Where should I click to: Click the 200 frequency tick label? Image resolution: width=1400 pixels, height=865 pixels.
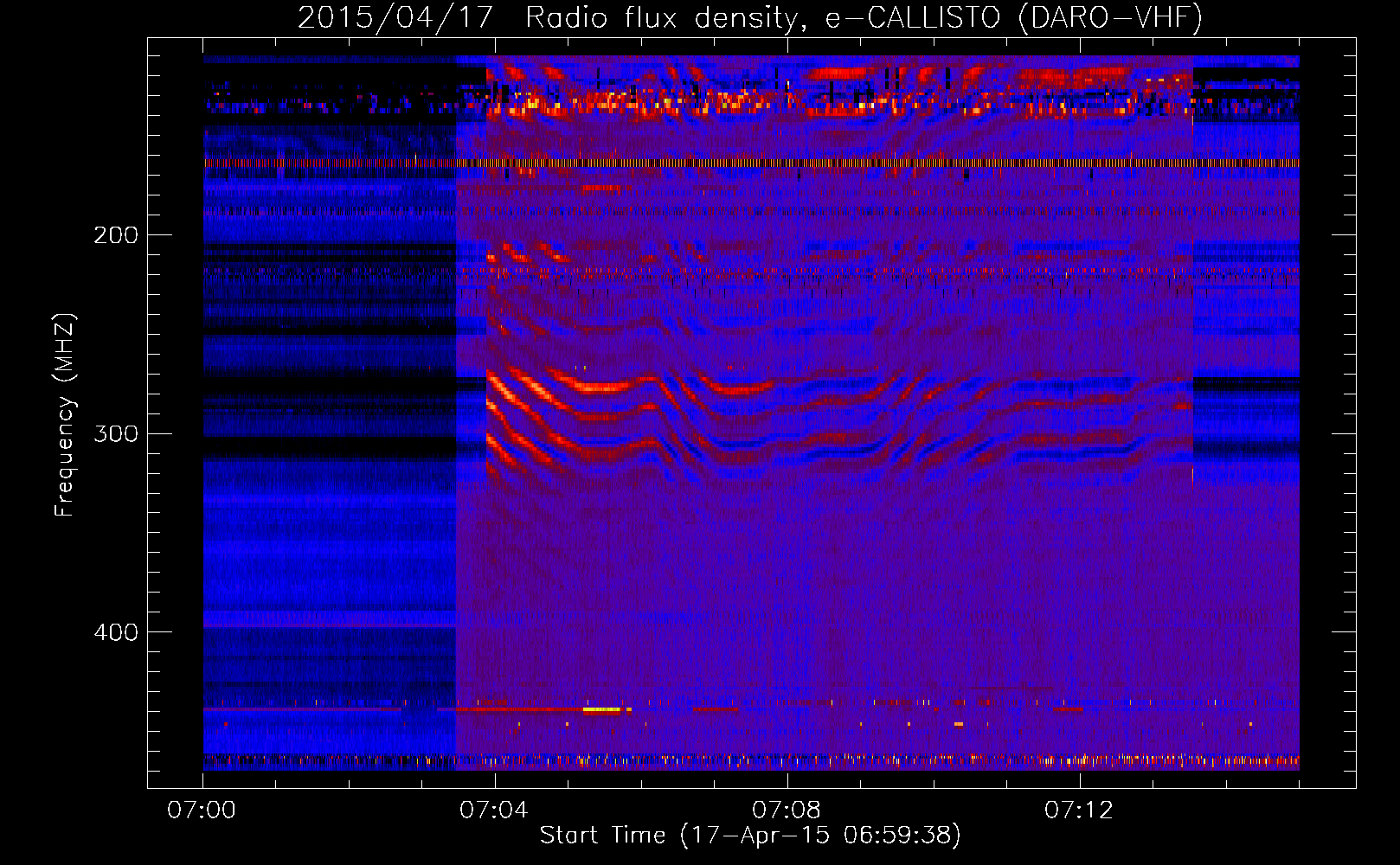click(116, 235)
